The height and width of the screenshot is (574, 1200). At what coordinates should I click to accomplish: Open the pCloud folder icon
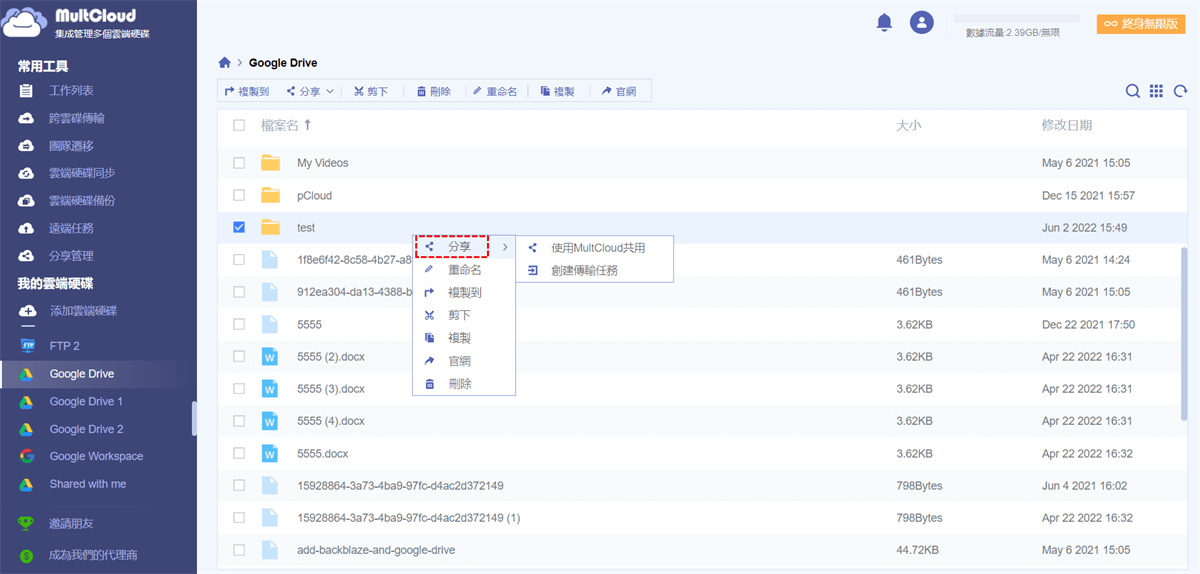tap(270, 195)
